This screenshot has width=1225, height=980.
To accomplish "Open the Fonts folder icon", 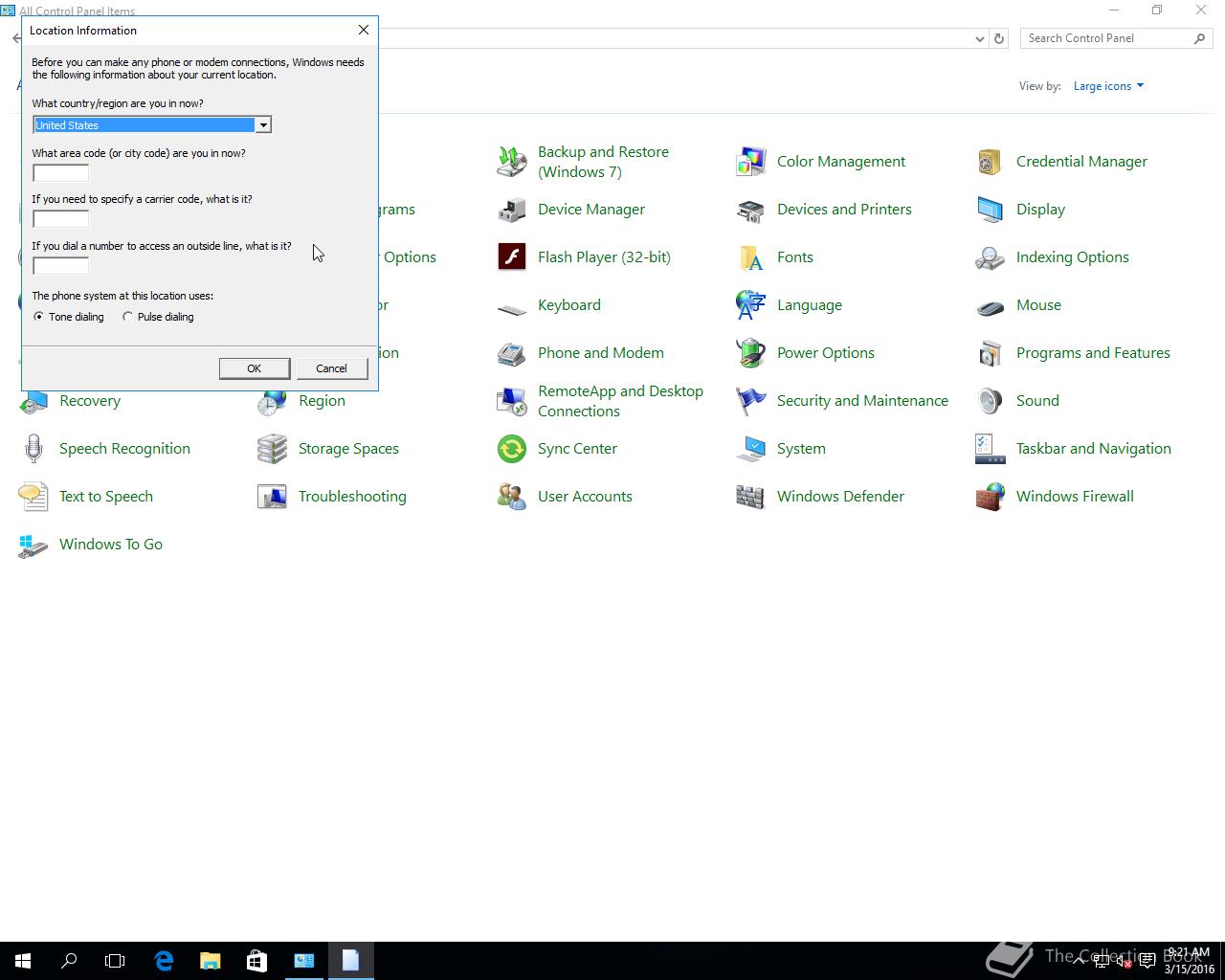I will pyautogui.click(x=751, y=257).
